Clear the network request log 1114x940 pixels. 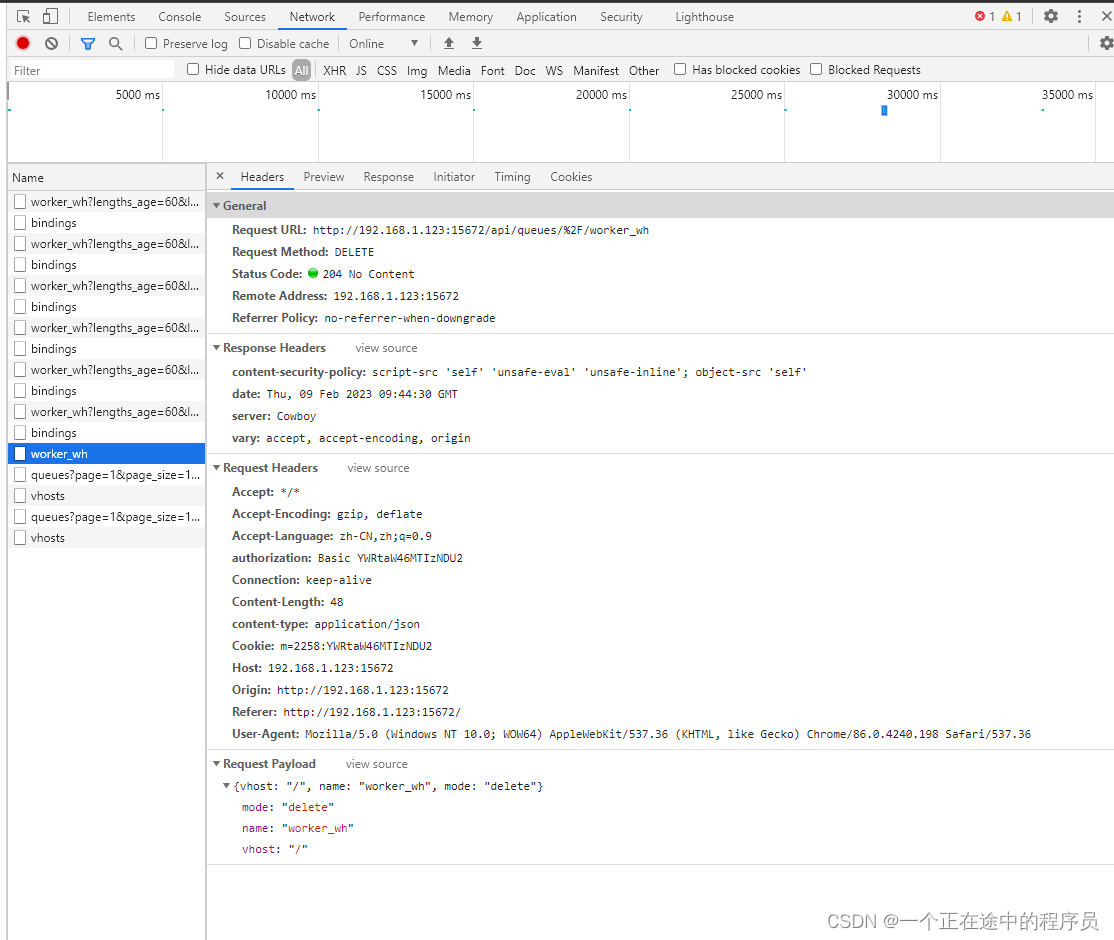(51, 44)
